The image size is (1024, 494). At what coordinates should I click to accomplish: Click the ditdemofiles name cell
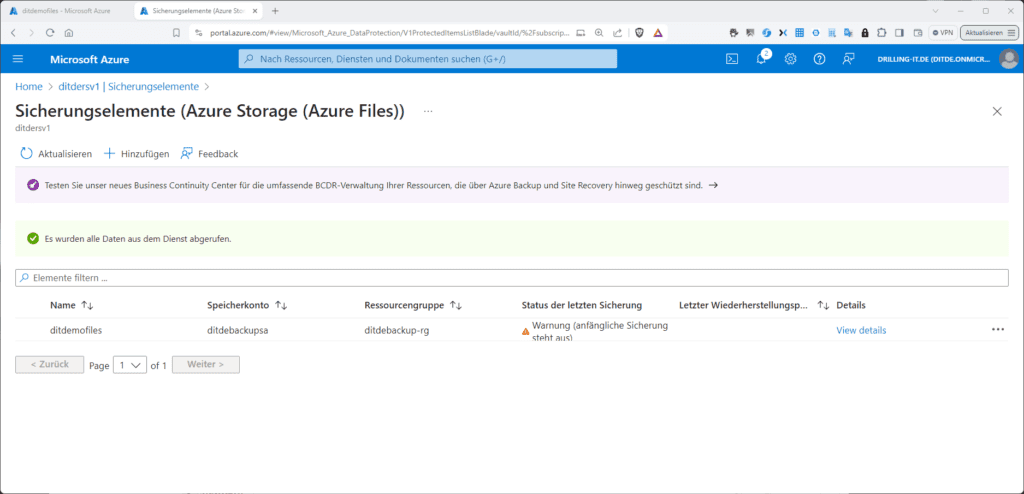(x=76, y=330)
